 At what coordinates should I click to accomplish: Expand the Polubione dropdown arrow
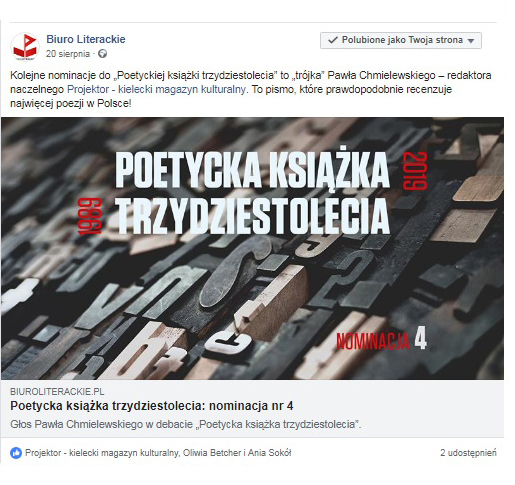coord(471,41)
